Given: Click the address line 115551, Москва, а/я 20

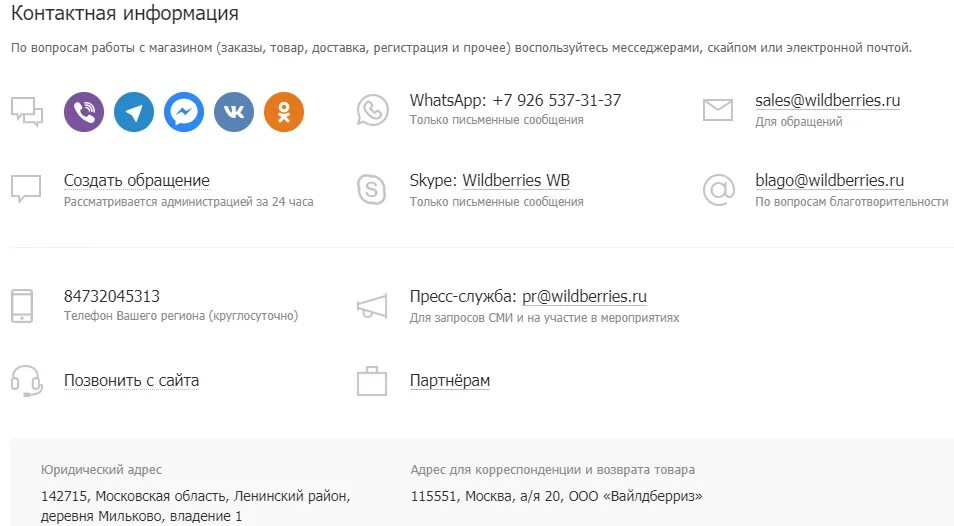Looking at the screenshot, I should click(557, 496).
